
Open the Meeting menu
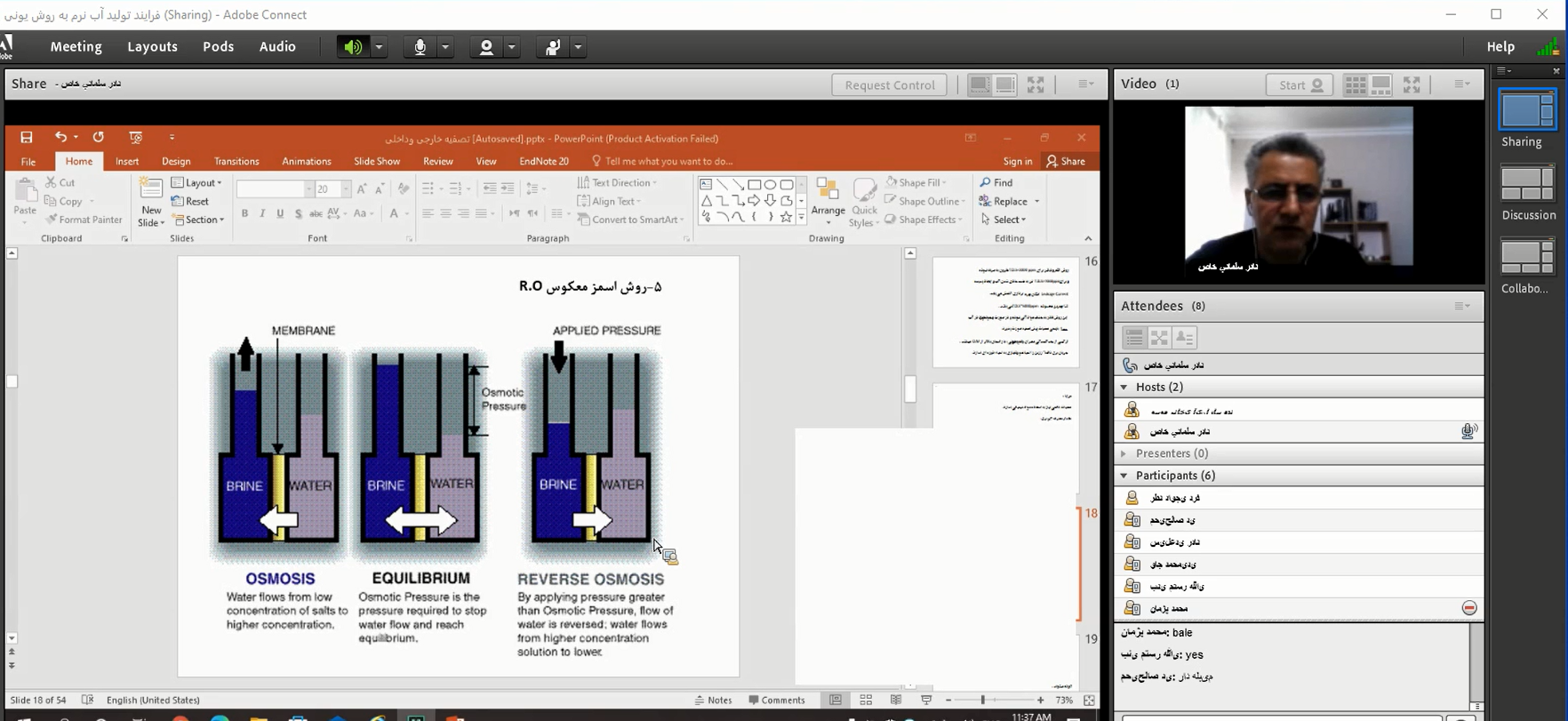[x=76, y=47]
